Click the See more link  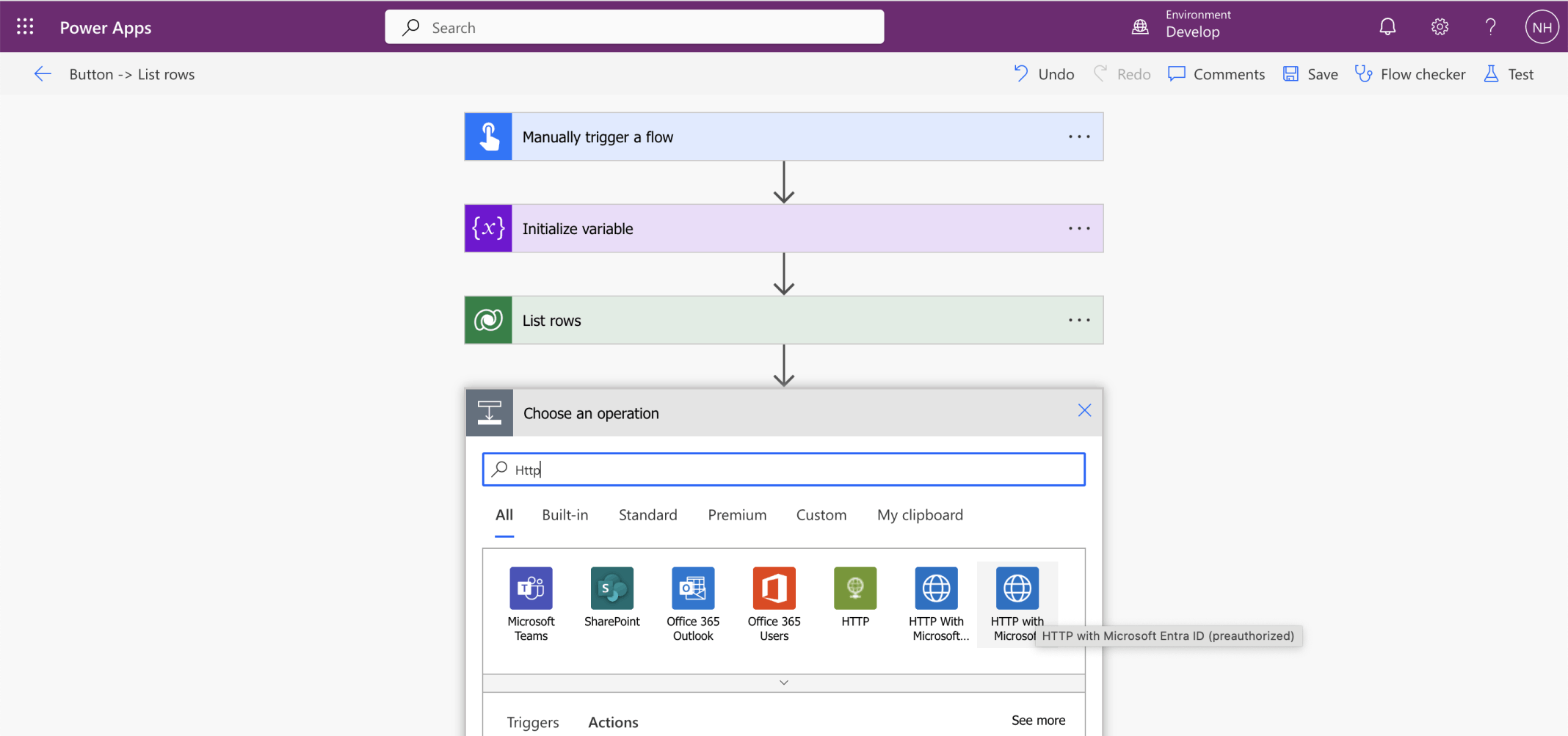click(1038, 721)
